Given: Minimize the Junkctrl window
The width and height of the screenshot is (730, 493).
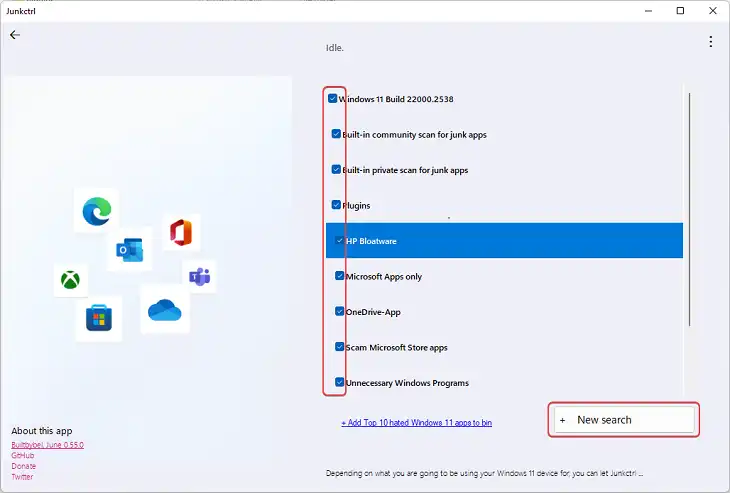Looking at the screenshot, I should click(x=648, y=11).
